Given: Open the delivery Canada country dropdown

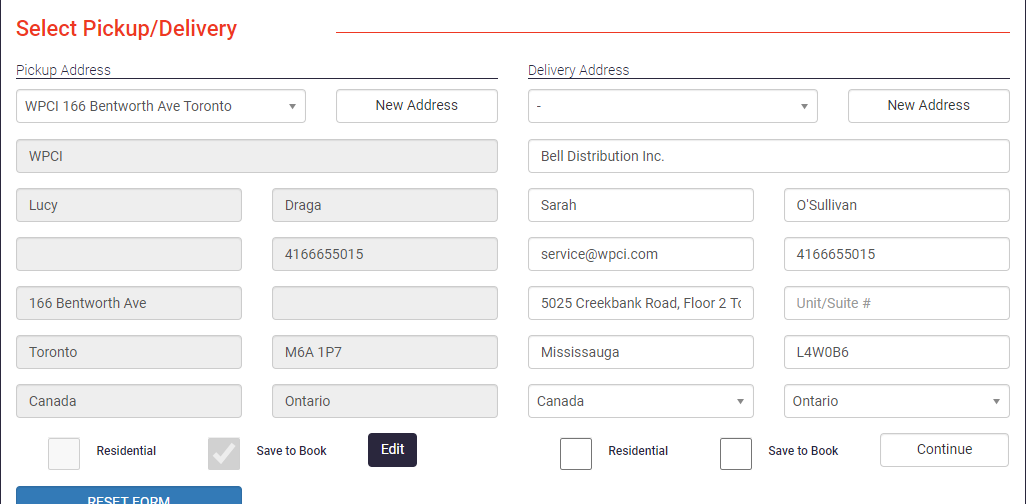Looking at the screenshot, I should (641, 401).
